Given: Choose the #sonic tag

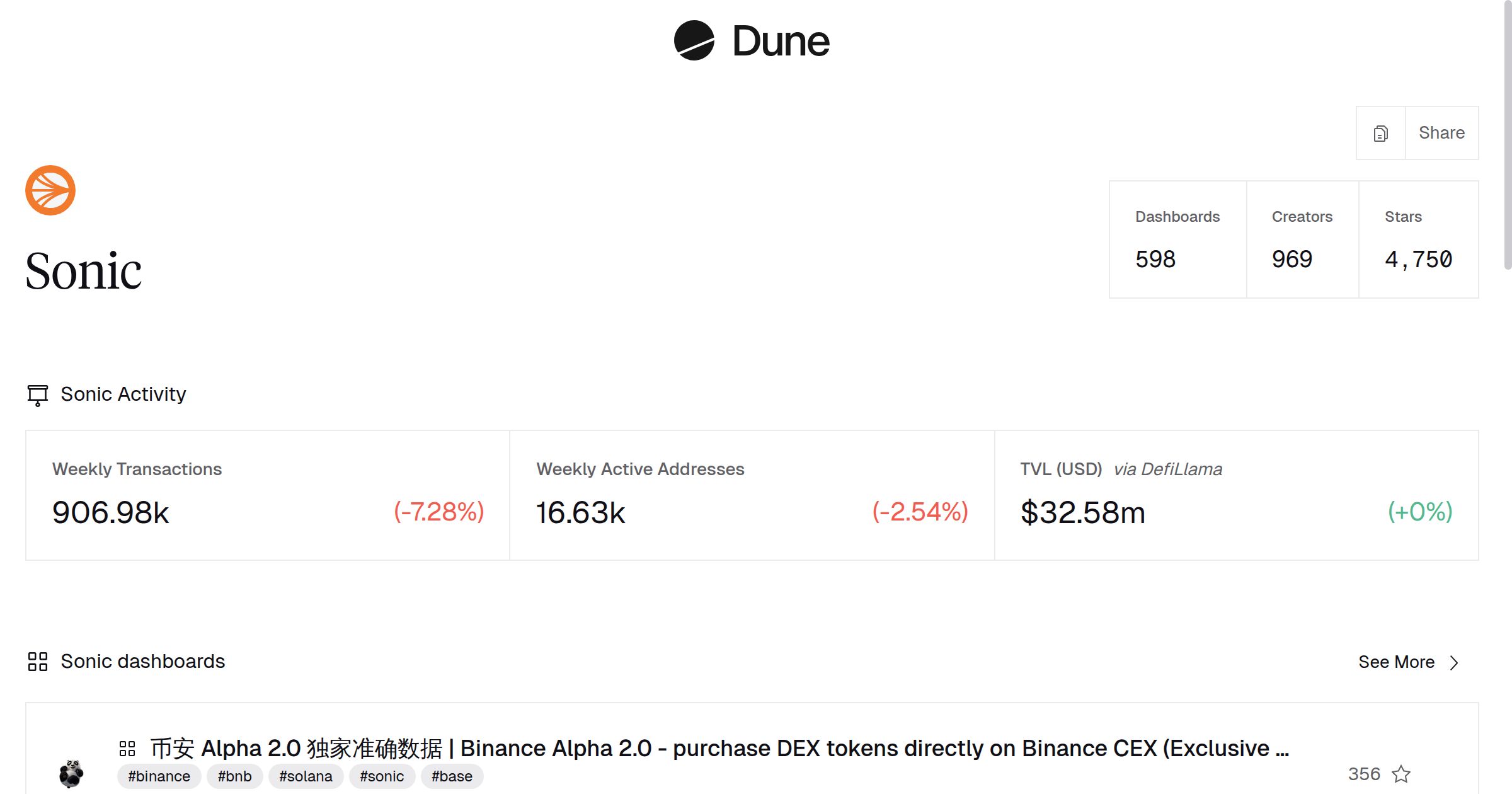Looking at the screenshot, I should click(382, 776).
